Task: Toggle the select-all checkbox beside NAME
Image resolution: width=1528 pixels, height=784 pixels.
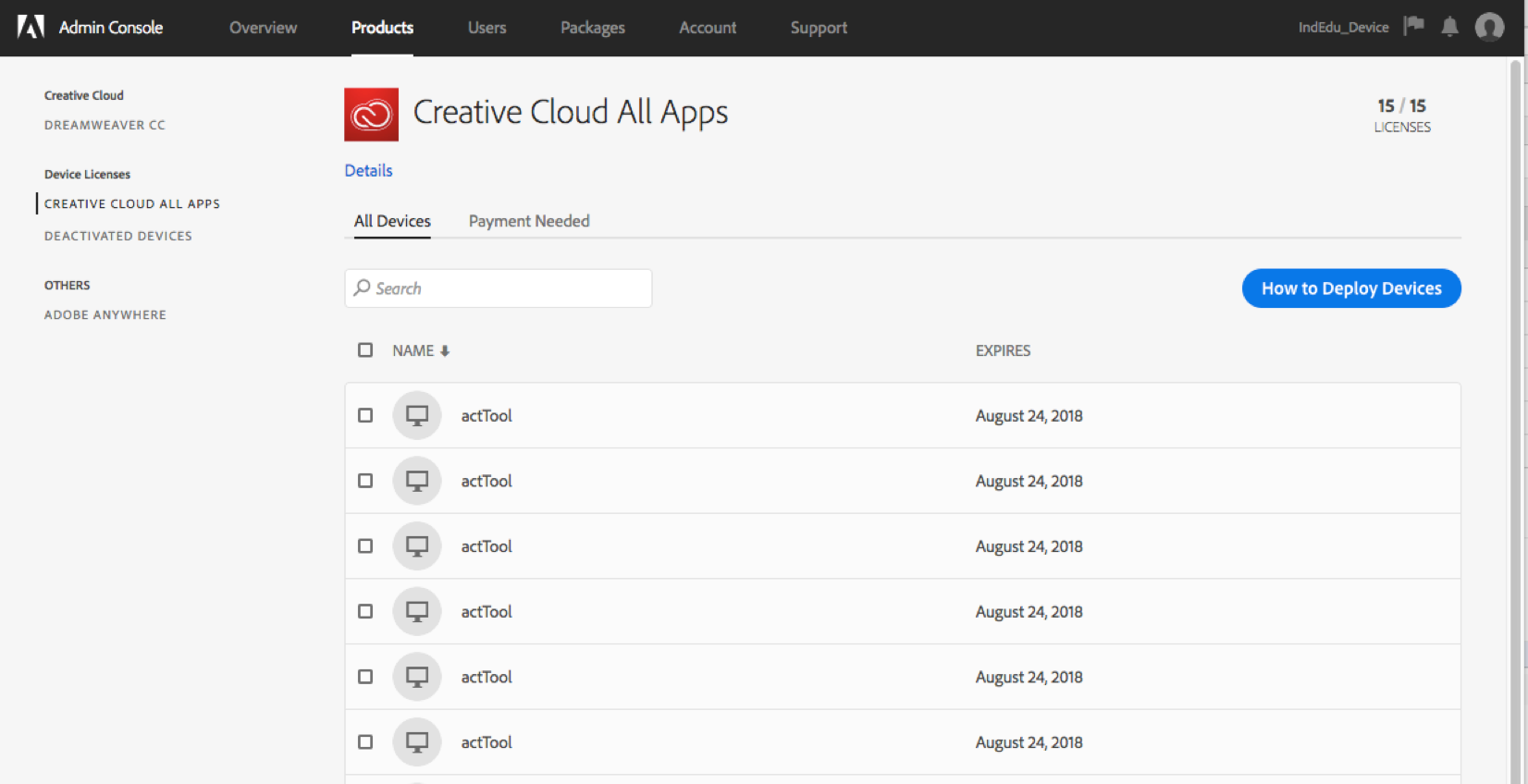Action: coord(365,350)
